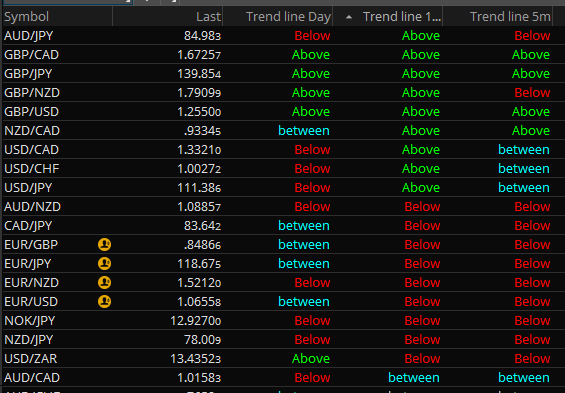Click USD/ZAR Trend line Day 'Above' cell
Image resolution: width=565 pixels, height=393 pixels.
coord(311,359)
